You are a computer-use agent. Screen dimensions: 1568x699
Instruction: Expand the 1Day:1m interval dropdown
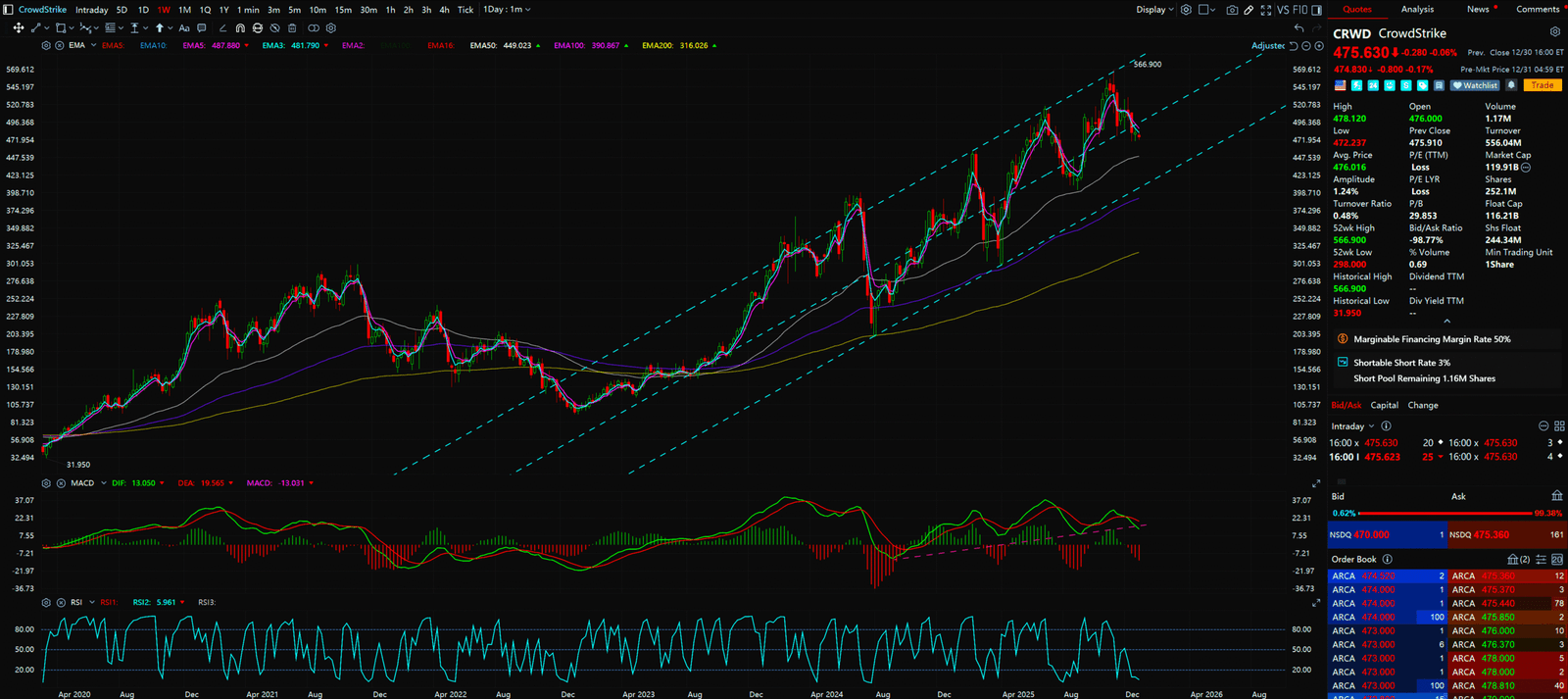click(x=507, y=10)
